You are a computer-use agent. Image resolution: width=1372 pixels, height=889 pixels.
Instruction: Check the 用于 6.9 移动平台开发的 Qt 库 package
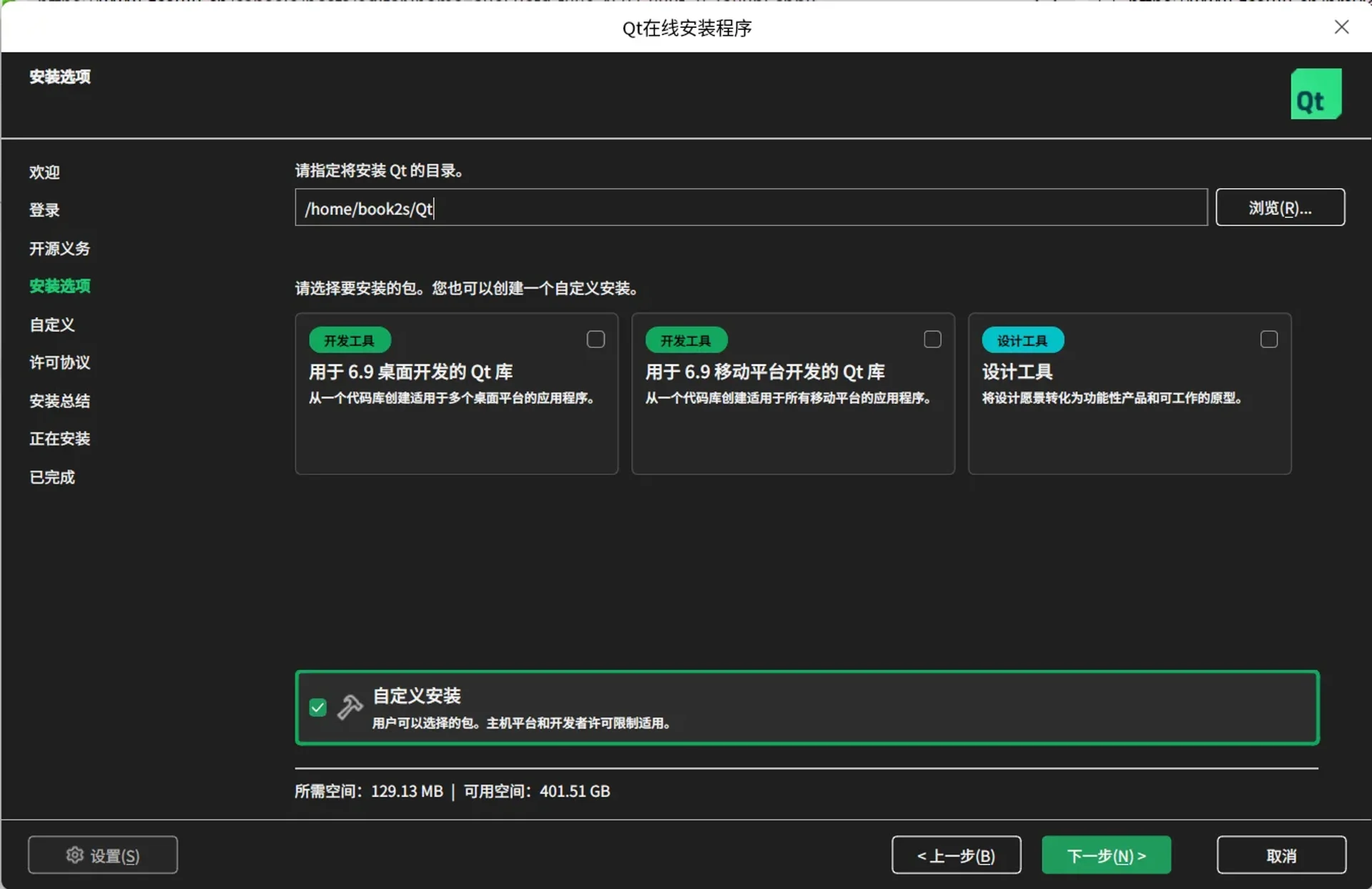point(932,339)
